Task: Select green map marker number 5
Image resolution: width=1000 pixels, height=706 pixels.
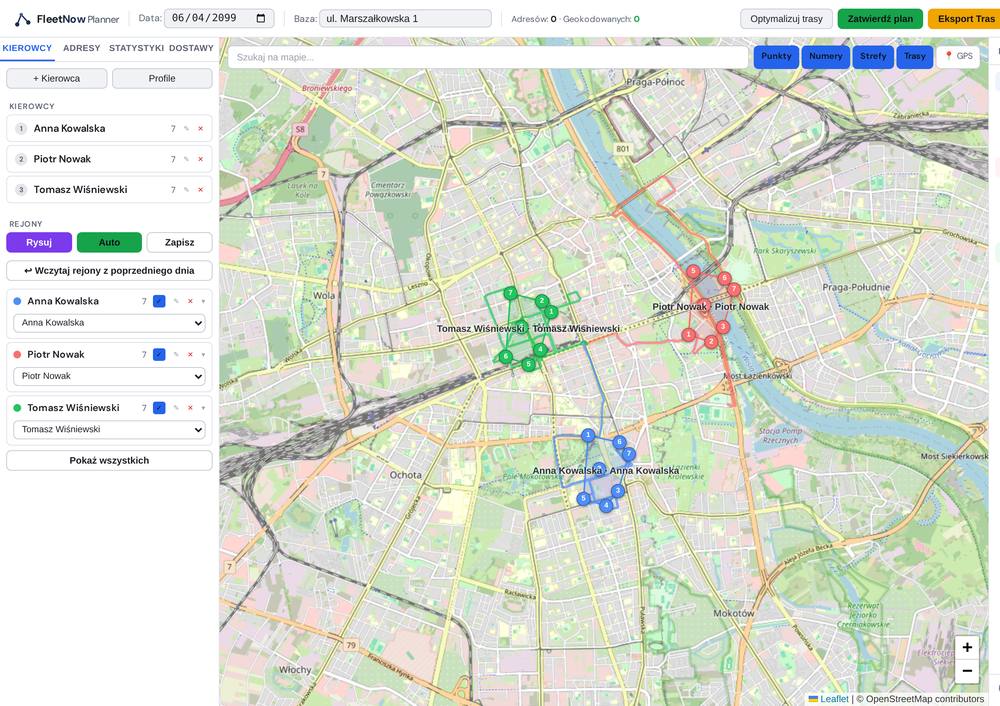Action: pyautogui.click(x=528, y=364)
